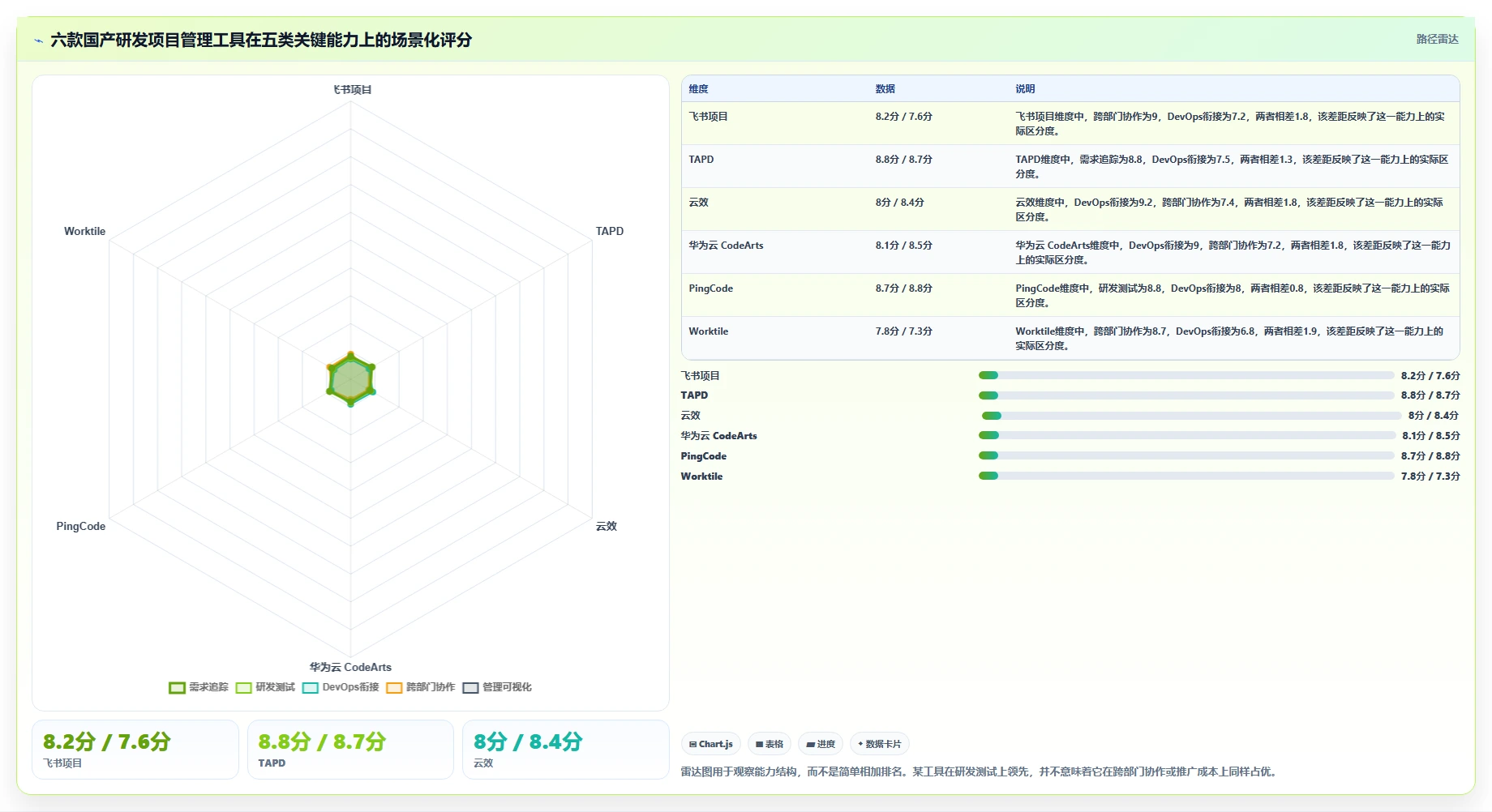Click the 数据 column header
This screenshot has width=1492, height=812.
pyautogui.click(x=885, y=89)
